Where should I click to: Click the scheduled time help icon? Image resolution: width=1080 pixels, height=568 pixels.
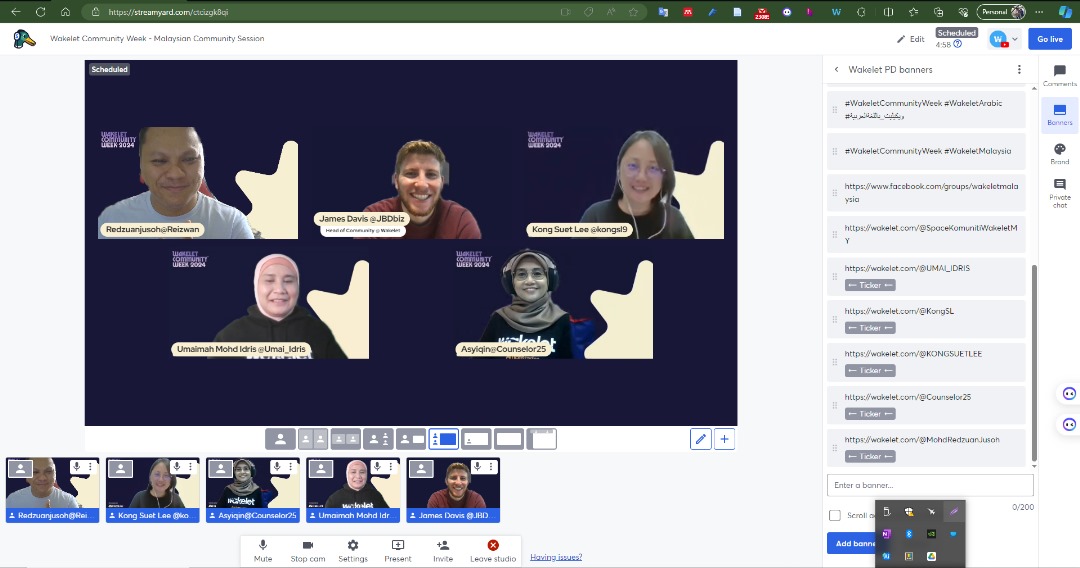coord(957,44)
